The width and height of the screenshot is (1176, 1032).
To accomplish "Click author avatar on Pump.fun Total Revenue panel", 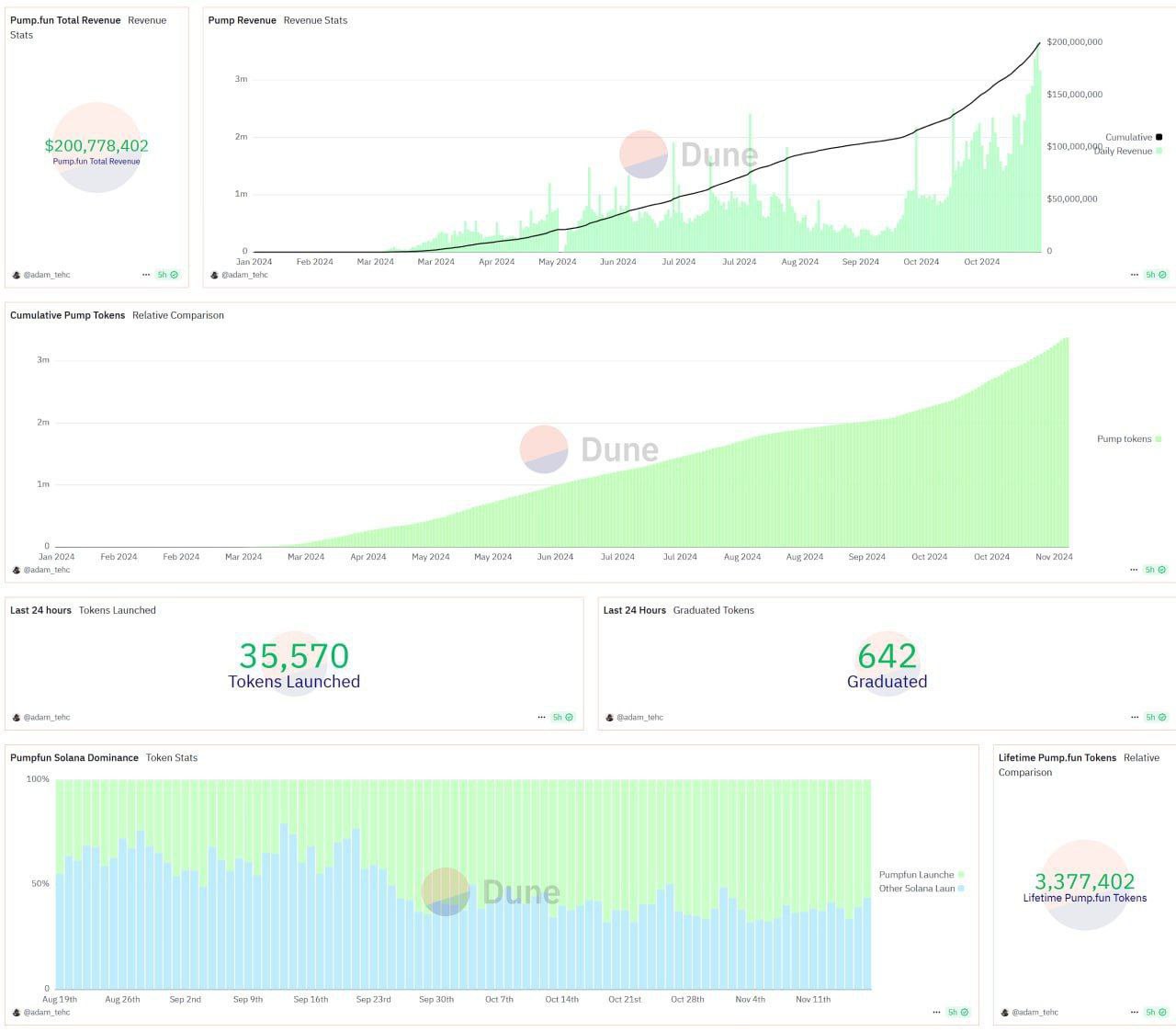I will click(16, 275).
